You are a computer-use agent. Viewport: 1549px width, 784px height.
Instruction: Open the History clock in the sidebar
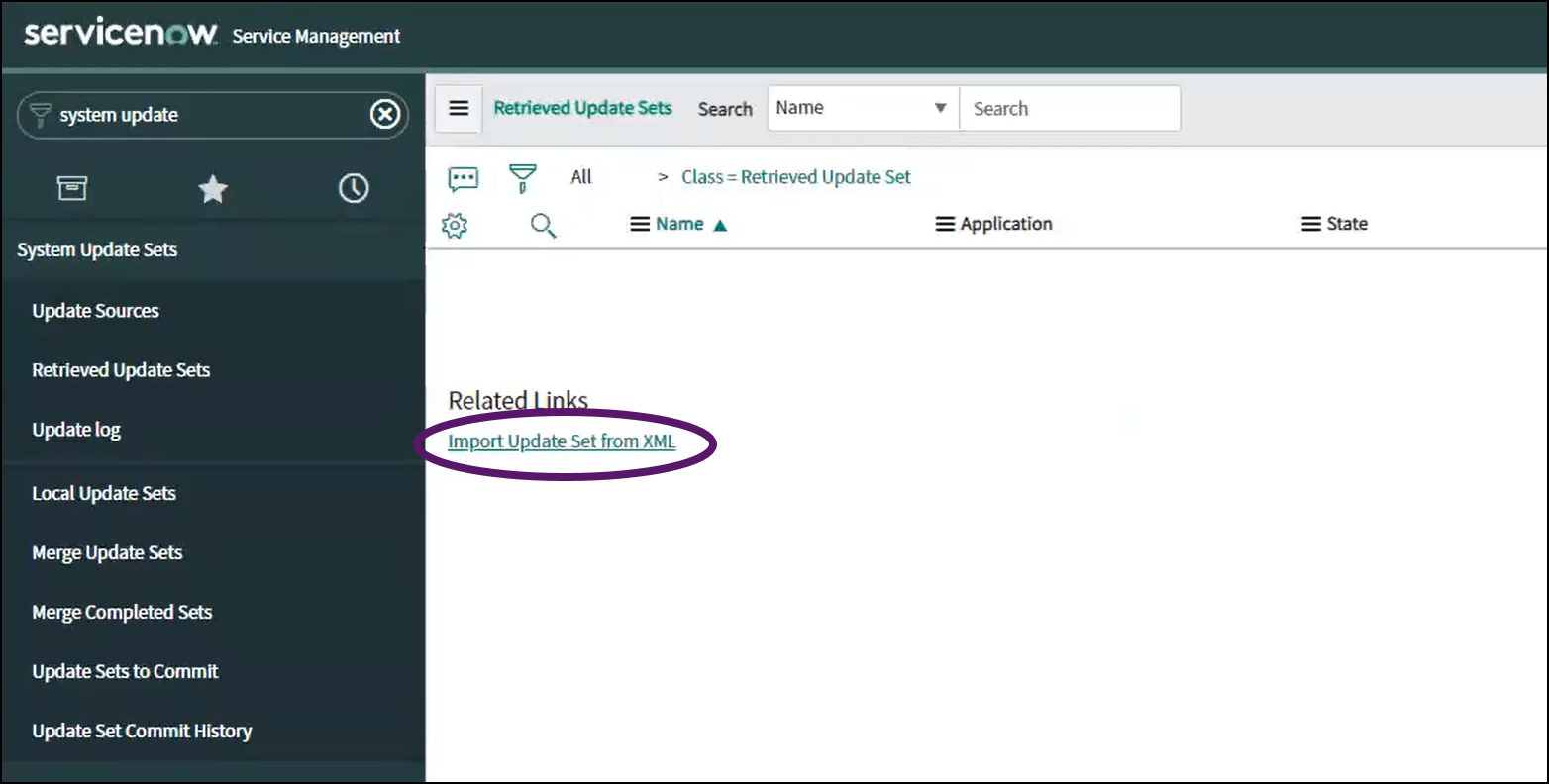354,187
